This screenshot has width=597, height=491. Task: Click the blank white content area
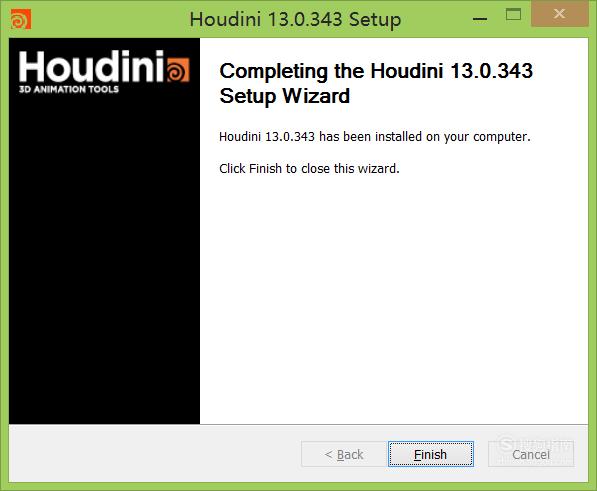(394, 297)
